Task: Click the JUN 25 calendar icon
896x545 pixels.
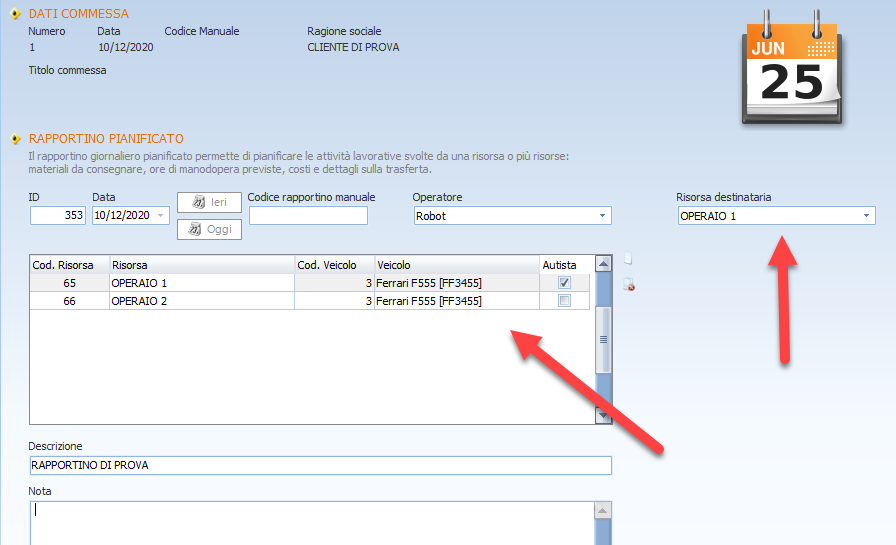Action: pos(791,69)
